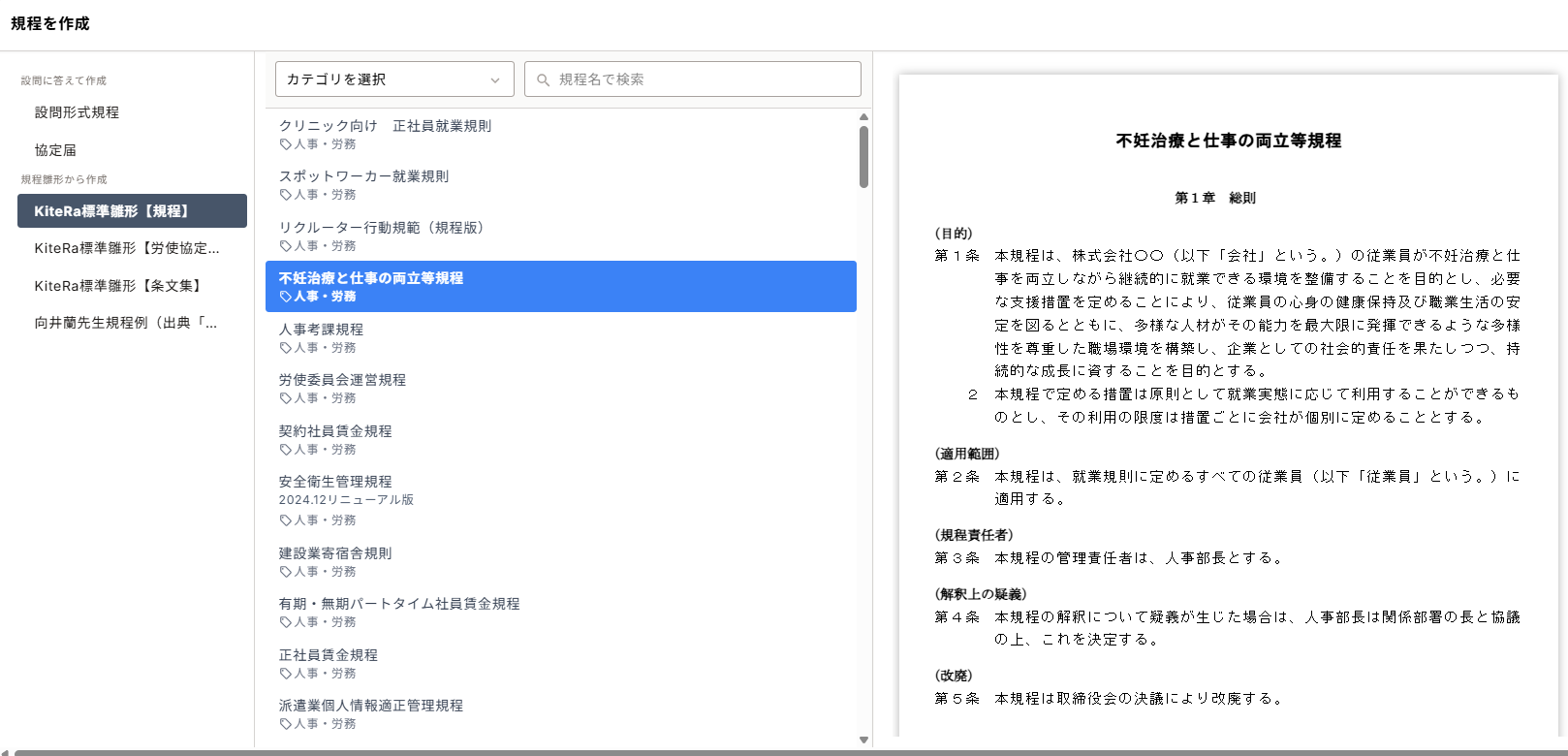
Task: Click the template list vertical scrollbar thumb
Action: click(x=863, y=157)
